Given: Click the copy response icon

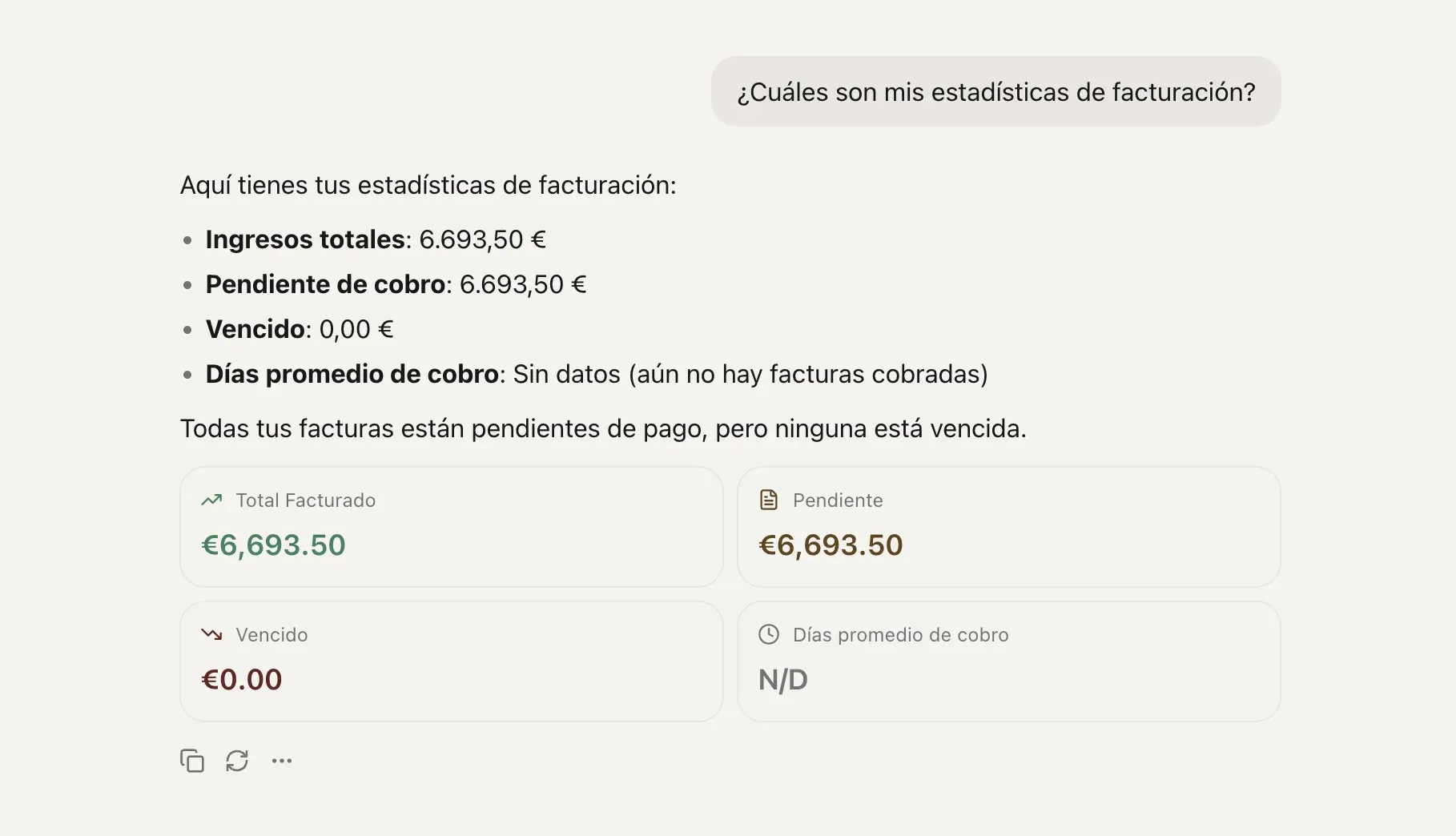Looking at the screenshot, I should click(192, 761).
